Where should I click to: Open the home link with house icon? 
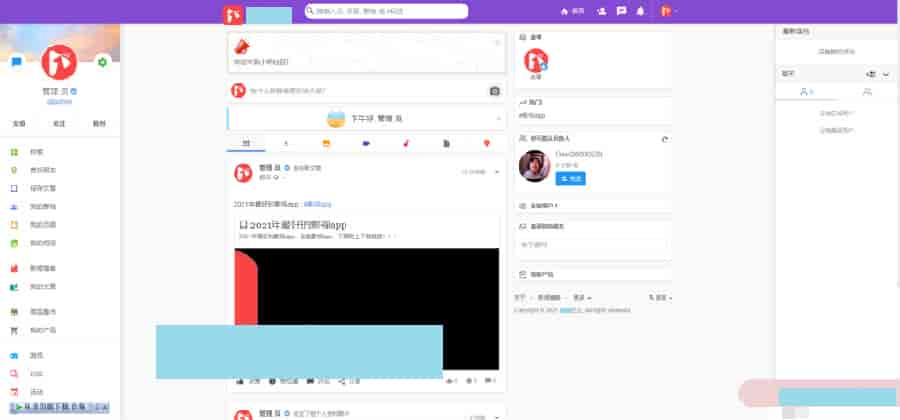point(572,11)
